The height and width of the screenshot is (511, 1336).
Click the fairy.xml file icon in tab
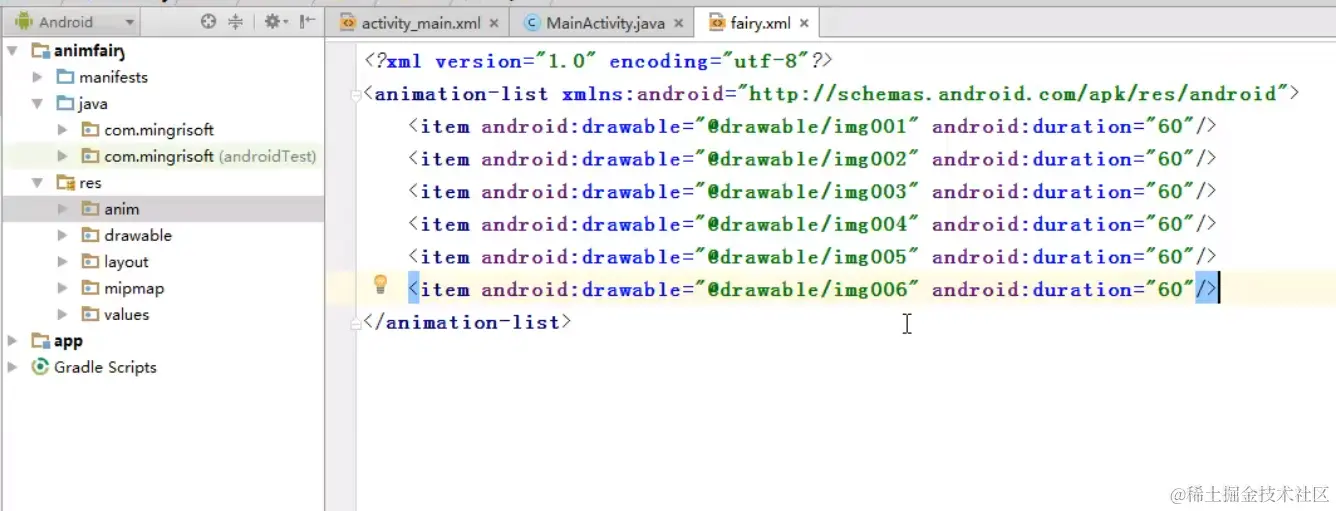click(x=716, y=22)
